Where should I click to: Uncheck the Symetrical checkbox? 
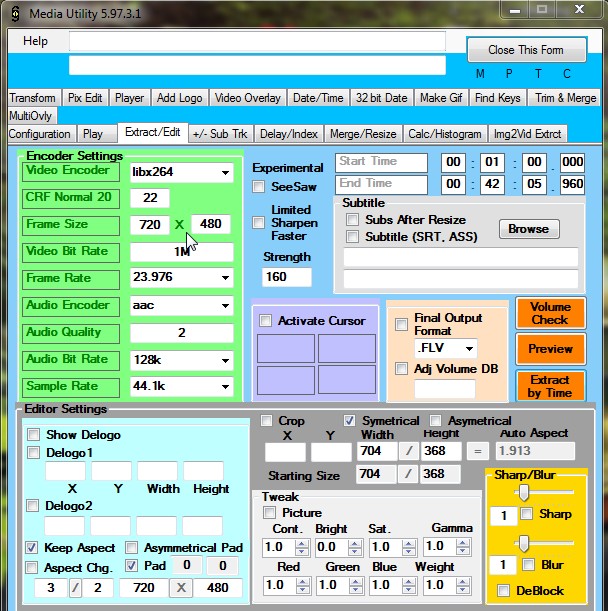click(349, 420)
